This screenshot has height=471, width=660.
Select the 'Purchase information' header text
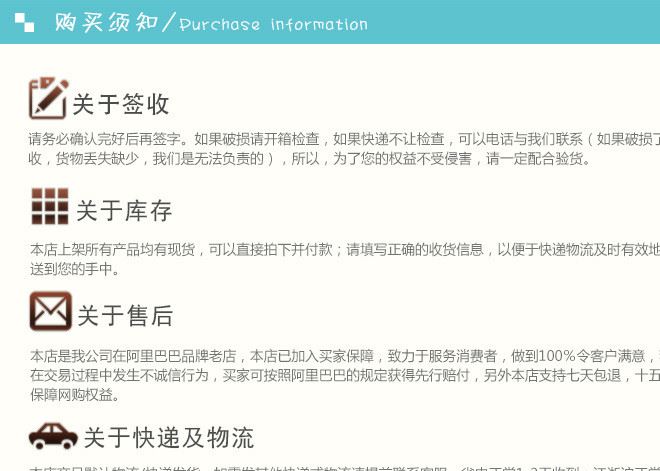(273, 24)
